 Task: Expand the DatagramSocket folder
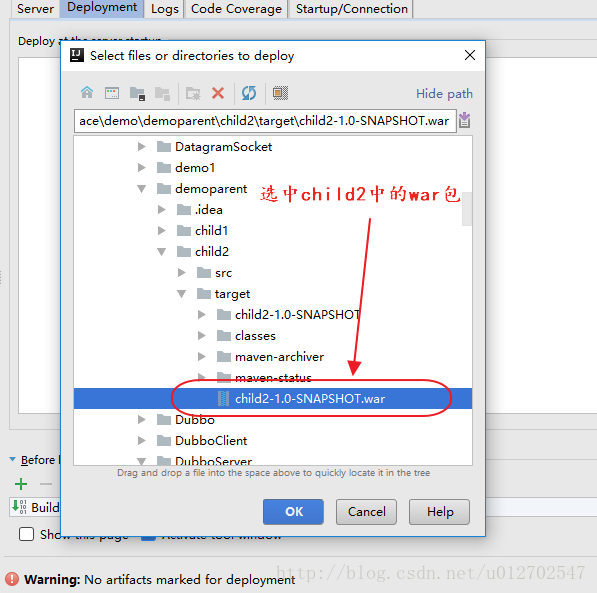click(142, 146)
